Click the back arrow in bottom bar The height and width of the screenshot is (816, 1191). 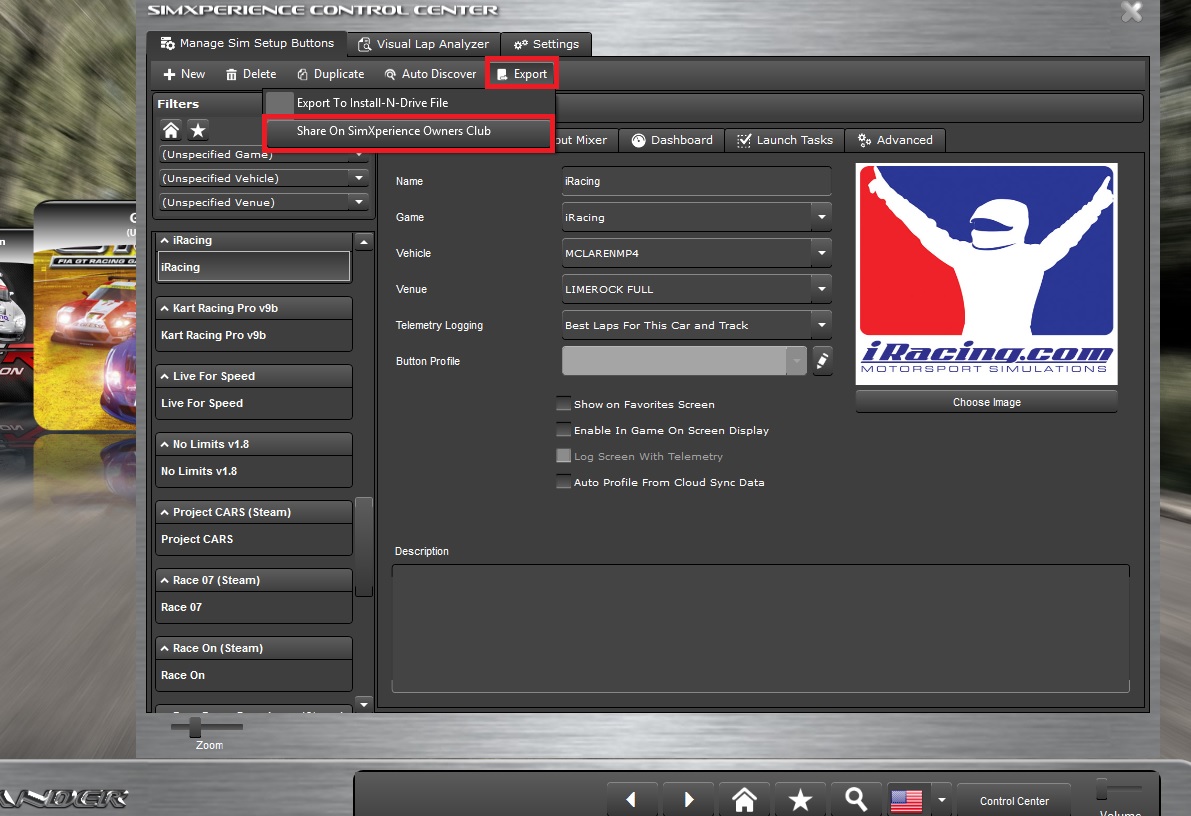click(x=631, y=799)
